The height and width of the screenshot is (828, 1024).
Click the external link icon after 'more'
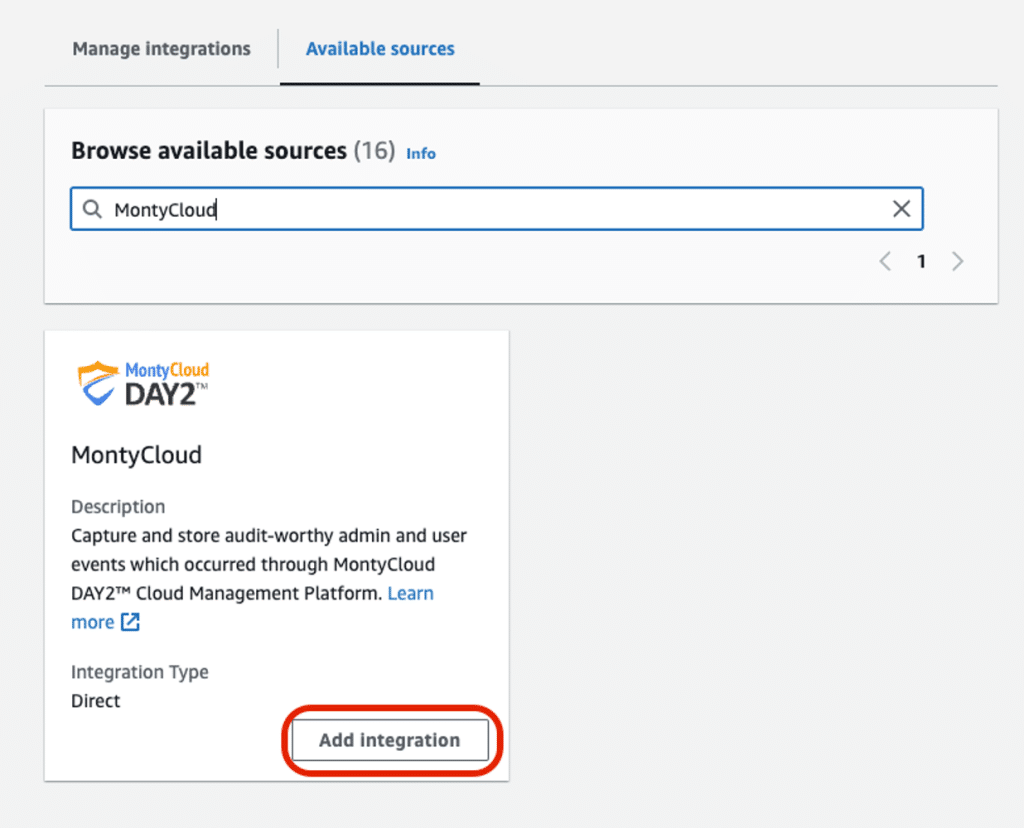(130, 622)
